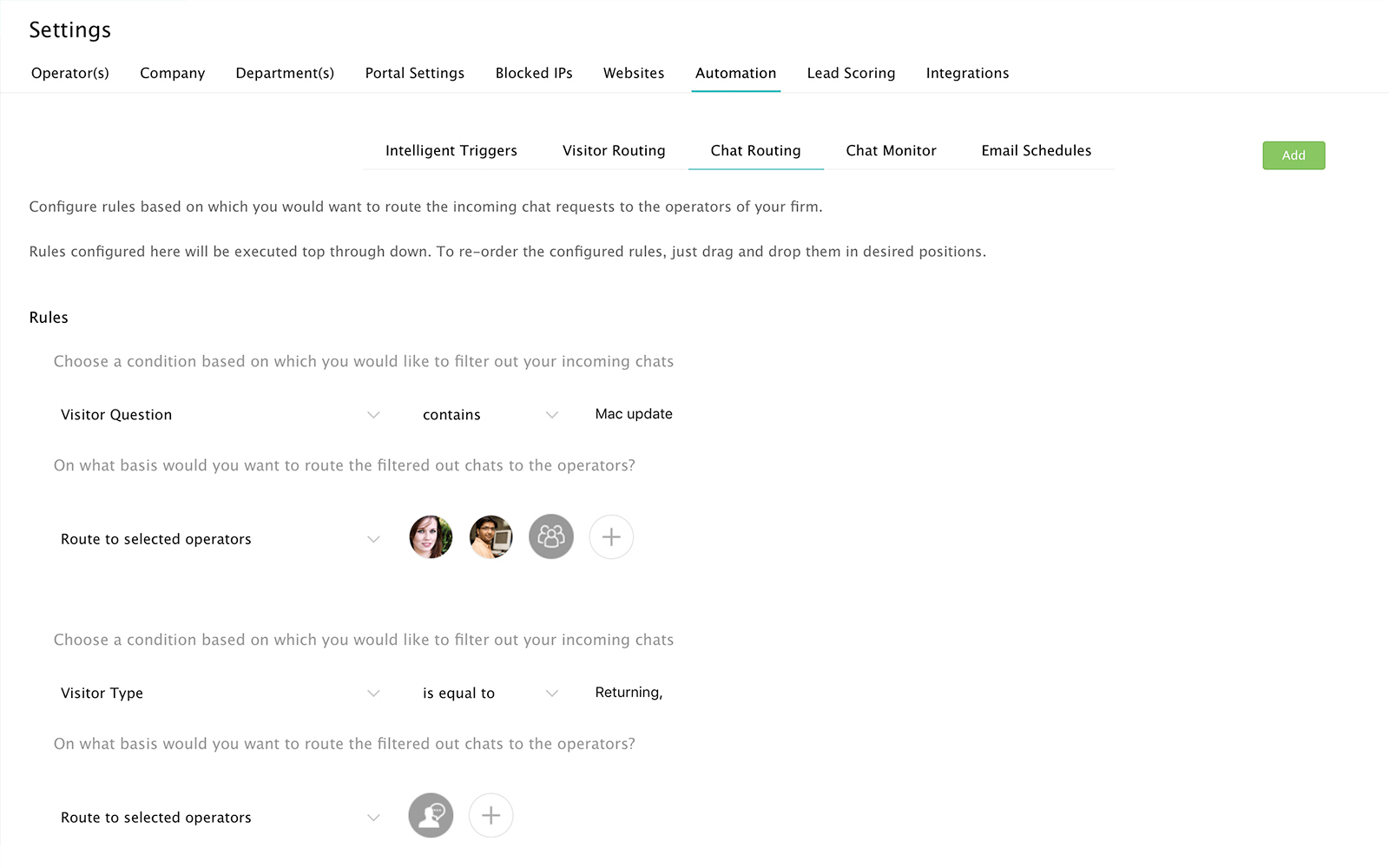Image resolution: width=1389 pixels, height=868 pixels.
Task: Add an operator to the Visitor Type rule
Action: click(491, 815)
